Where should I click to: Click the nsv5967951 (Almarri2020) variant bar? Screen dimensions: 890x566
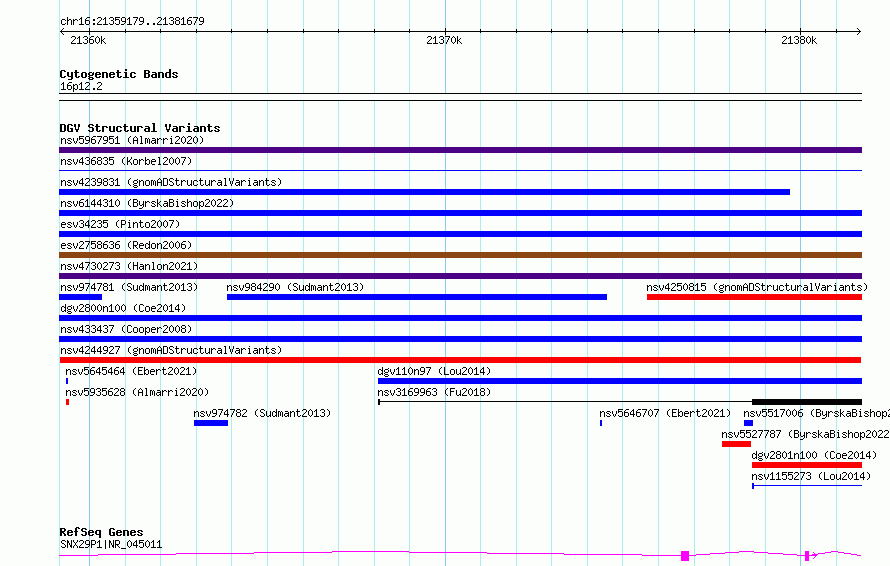coord(460,150)
